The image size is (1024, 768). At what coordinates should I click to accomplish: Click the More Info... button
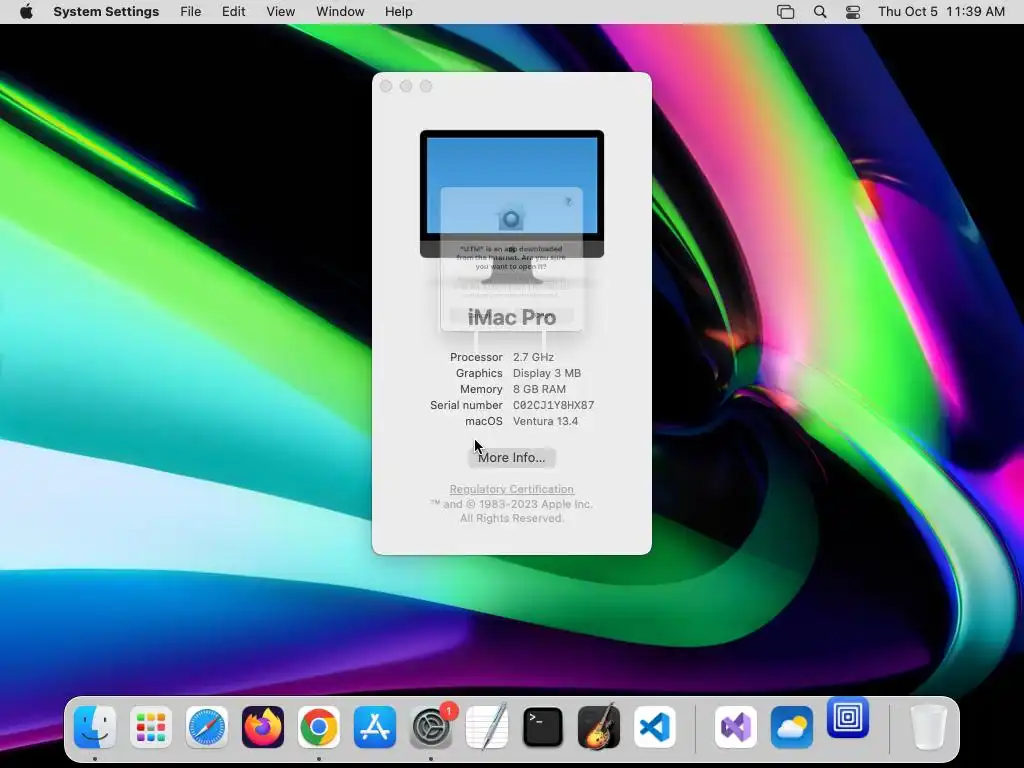click(x=511, y=458)
